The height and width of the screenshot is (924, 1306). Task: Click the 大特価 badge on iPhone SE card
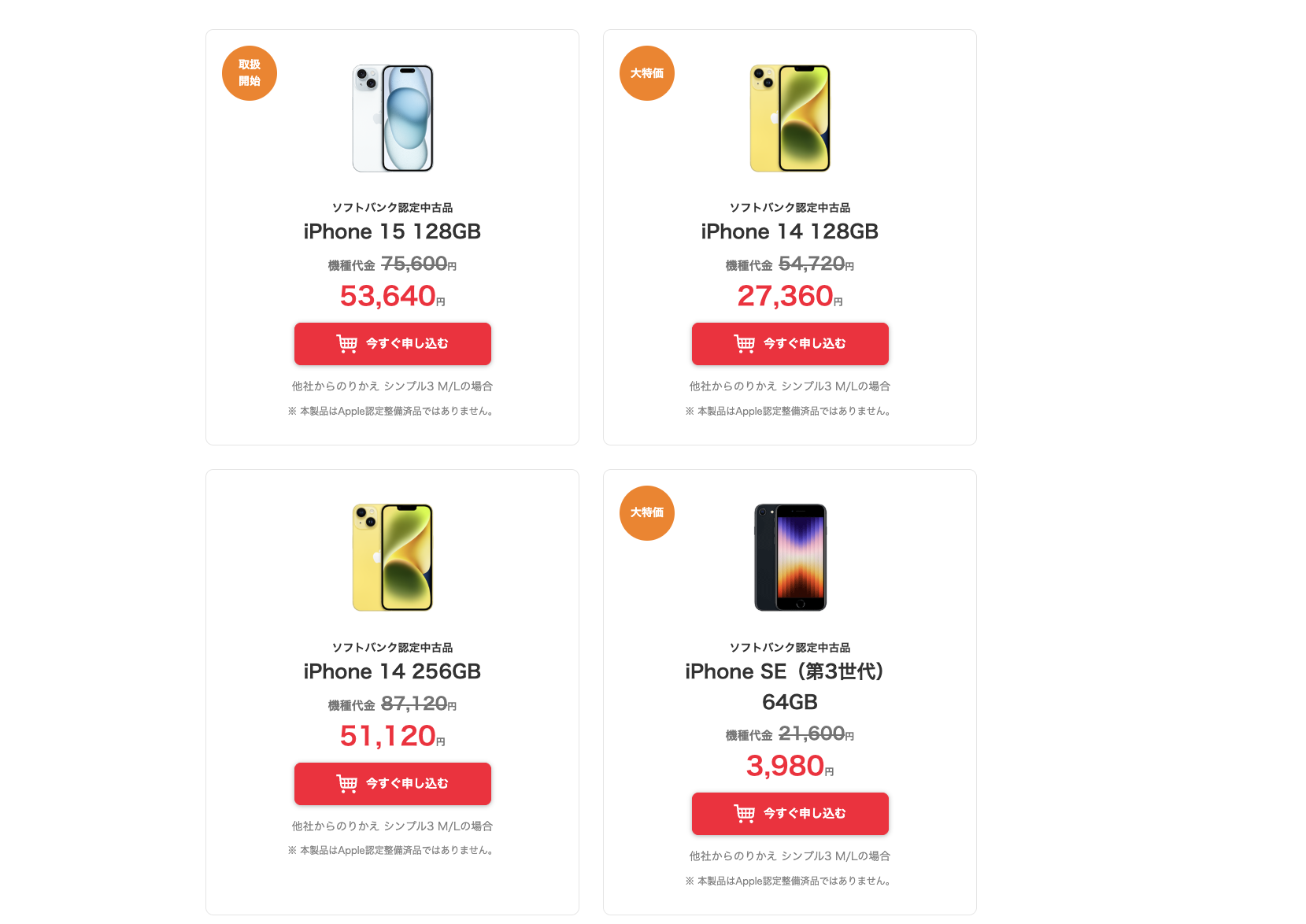[x=647, y=513]
